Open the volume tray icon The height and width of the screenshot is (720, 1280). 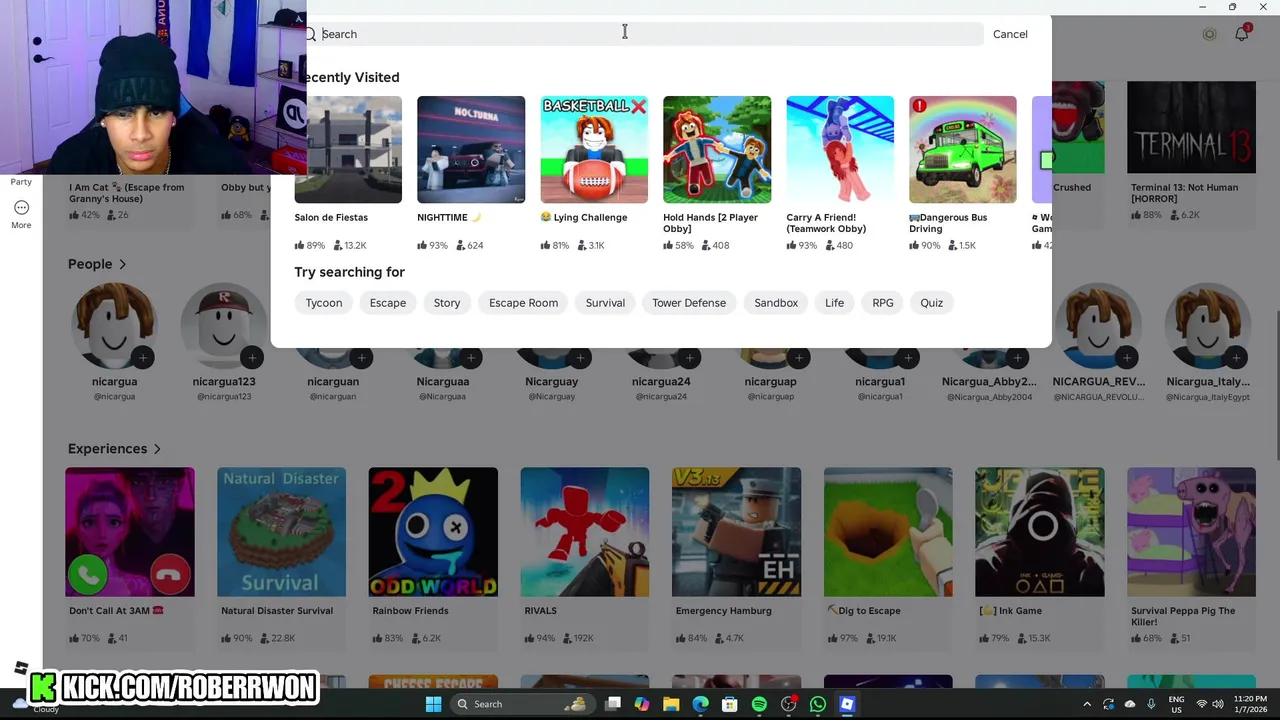(1218, 704)
